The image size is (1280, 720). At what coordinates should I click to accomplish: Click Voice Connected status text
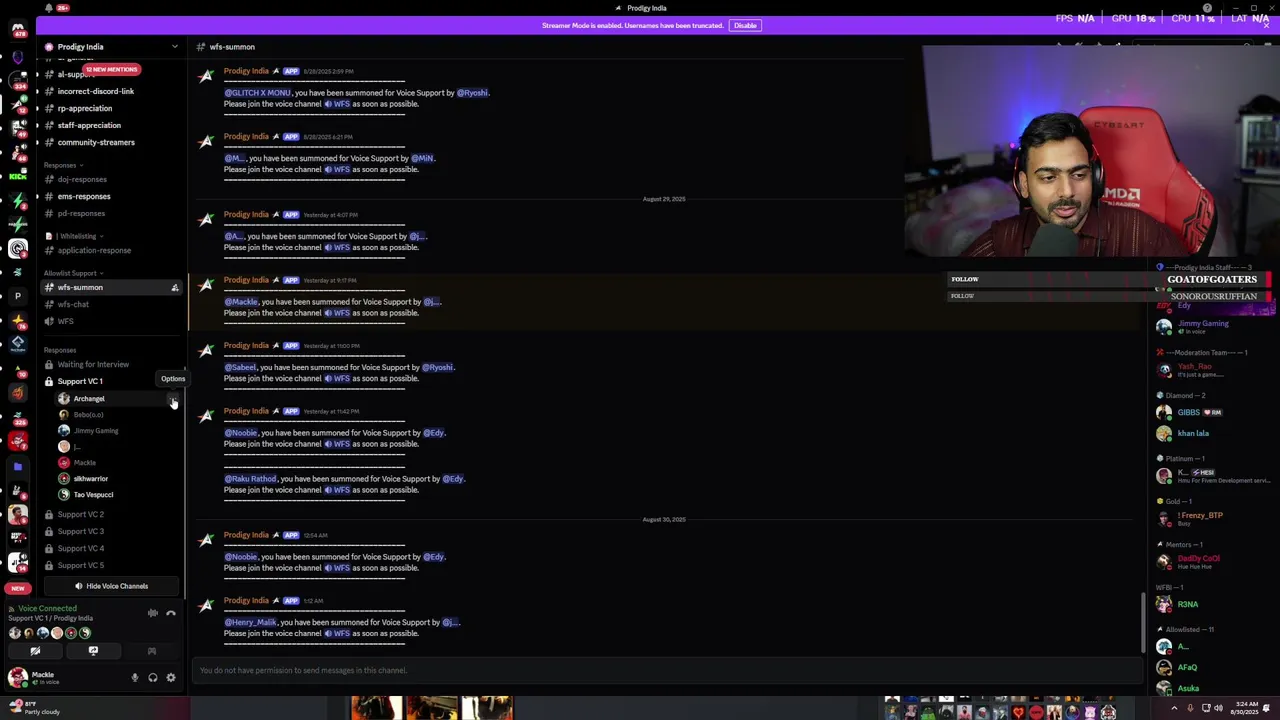pyautogui.click(x=47, y=608)
